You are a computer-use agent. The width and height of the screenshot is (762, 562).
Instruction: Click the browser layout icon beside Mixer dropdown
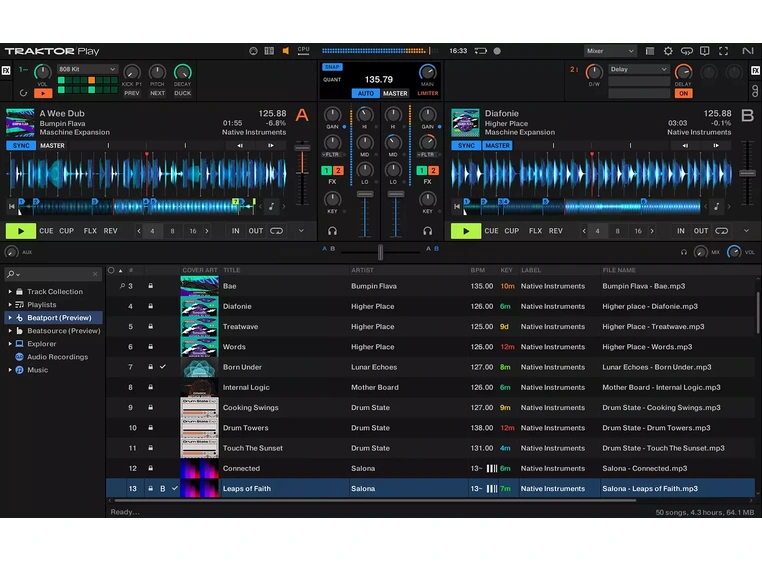click(650, 51)
